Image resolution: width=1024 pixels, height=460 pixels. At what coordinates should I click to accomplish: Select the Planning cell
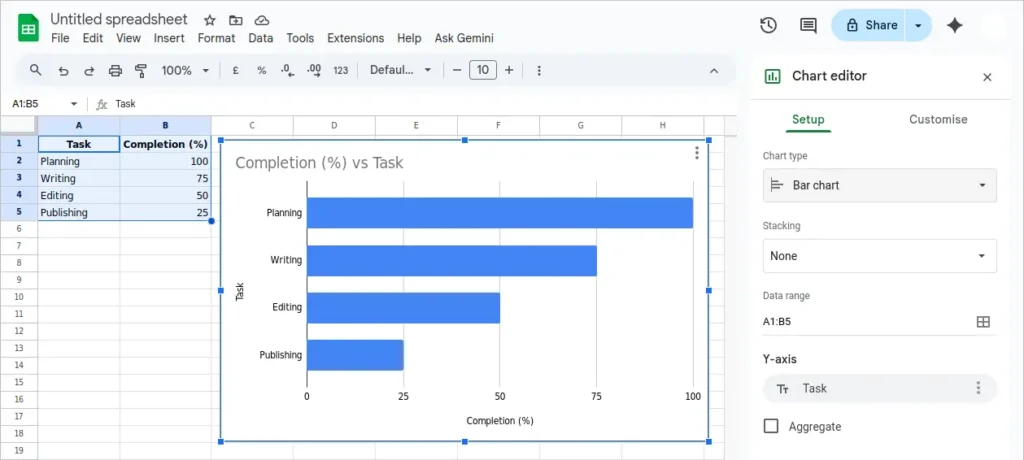(79, 161)
